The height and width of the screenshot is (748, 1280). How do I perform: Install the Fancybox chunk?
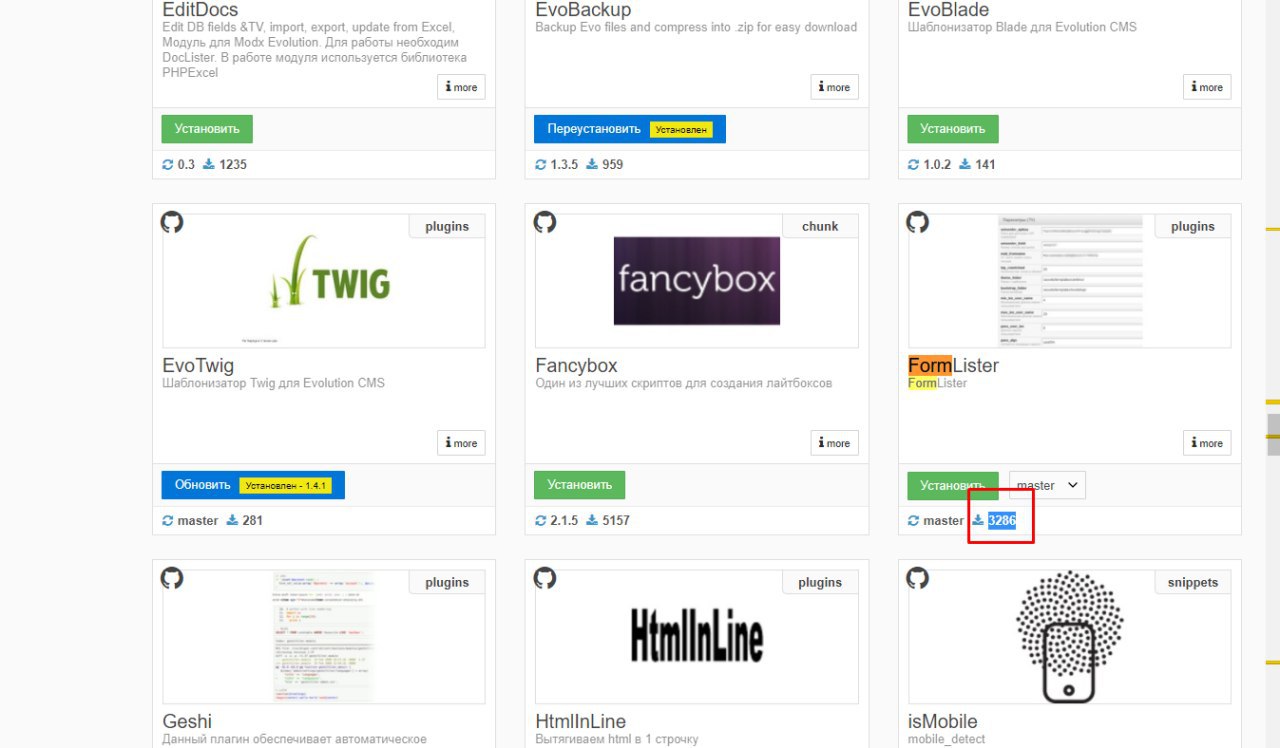tap(580, 485)
